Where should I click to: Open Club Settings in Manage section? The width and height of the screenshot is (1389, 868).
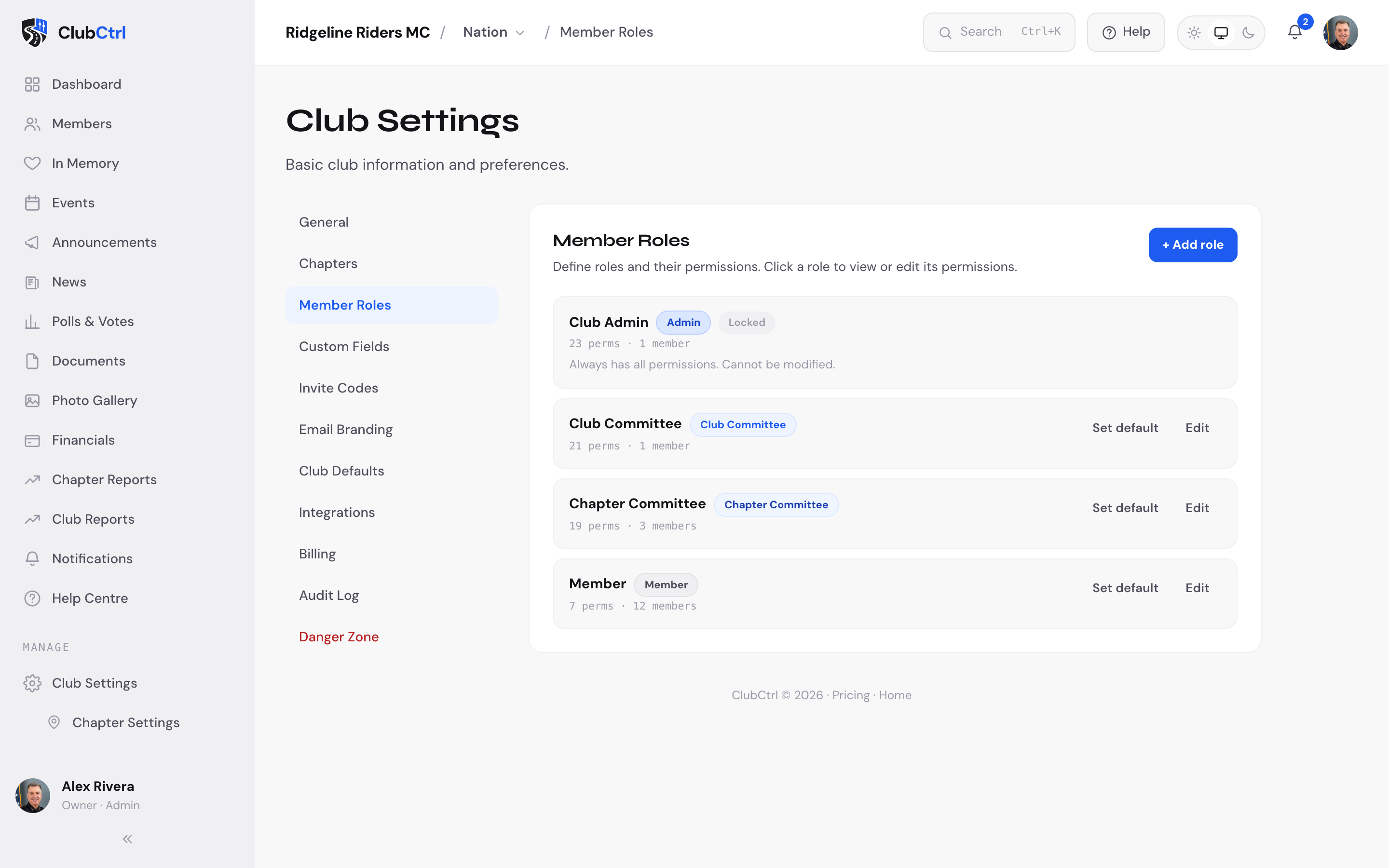coord(127,683)
